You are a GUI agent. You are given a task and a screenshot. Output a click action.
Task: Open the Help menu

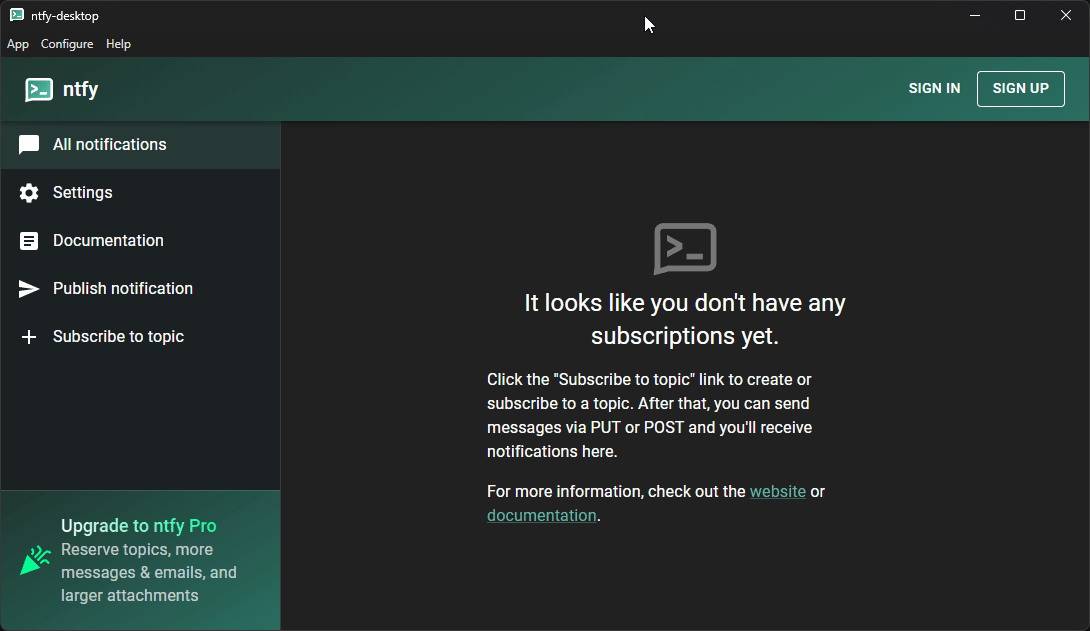click(118, 44)
